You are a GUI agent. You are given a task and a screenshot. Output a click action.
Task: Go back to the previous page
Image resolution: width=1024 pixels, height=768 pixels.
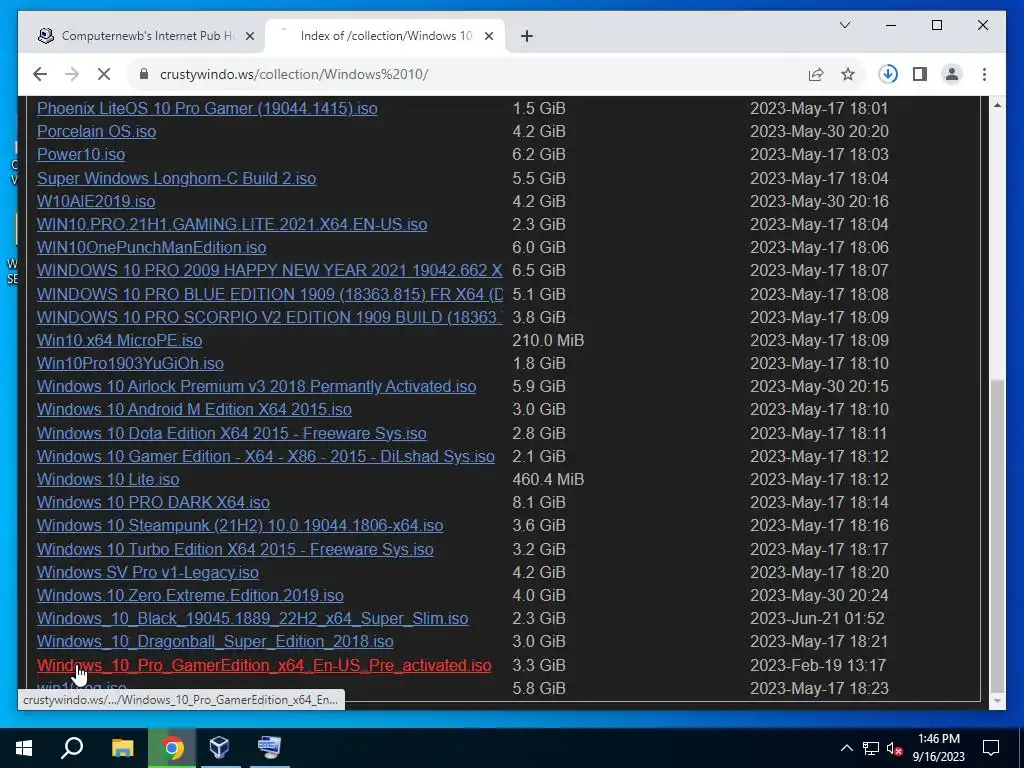(x=40, y=74)
